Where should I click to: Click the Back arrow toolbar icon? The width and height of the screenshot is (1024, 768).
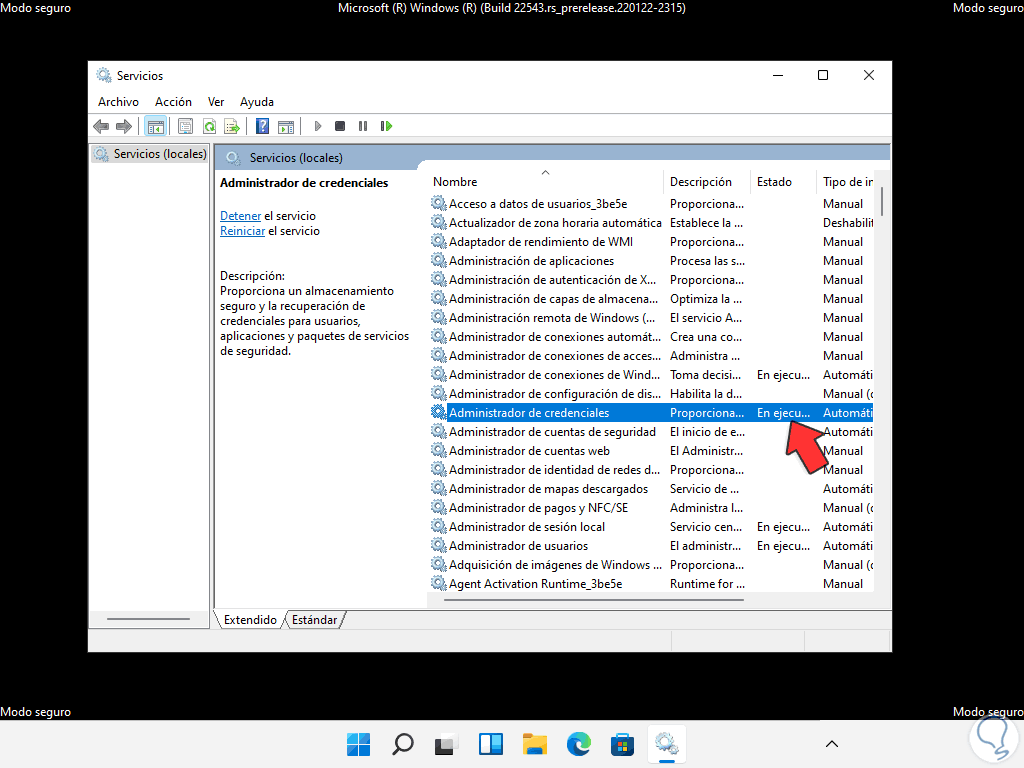pyautogui.click(x=101, y=126)
